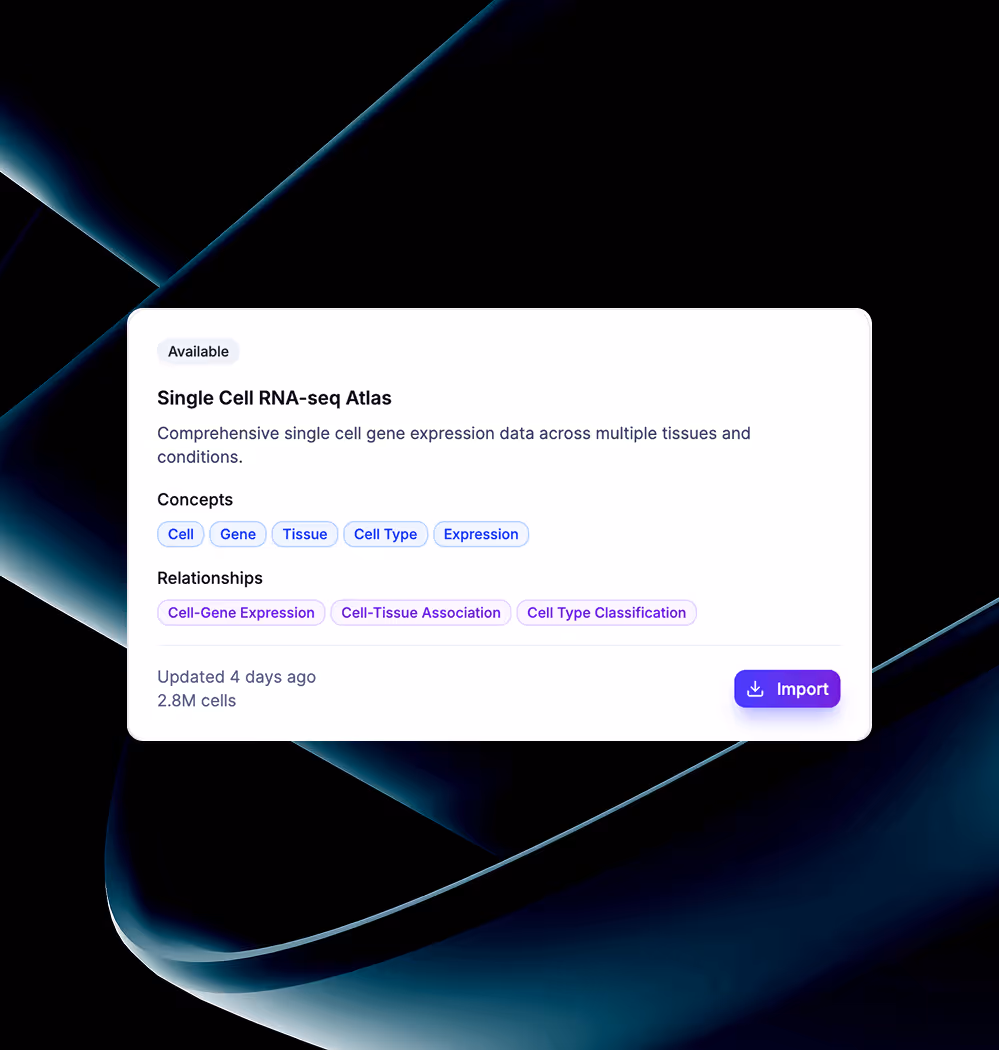Click the divider line above the footer
The image size is (999, 1050).
point(500,646)
